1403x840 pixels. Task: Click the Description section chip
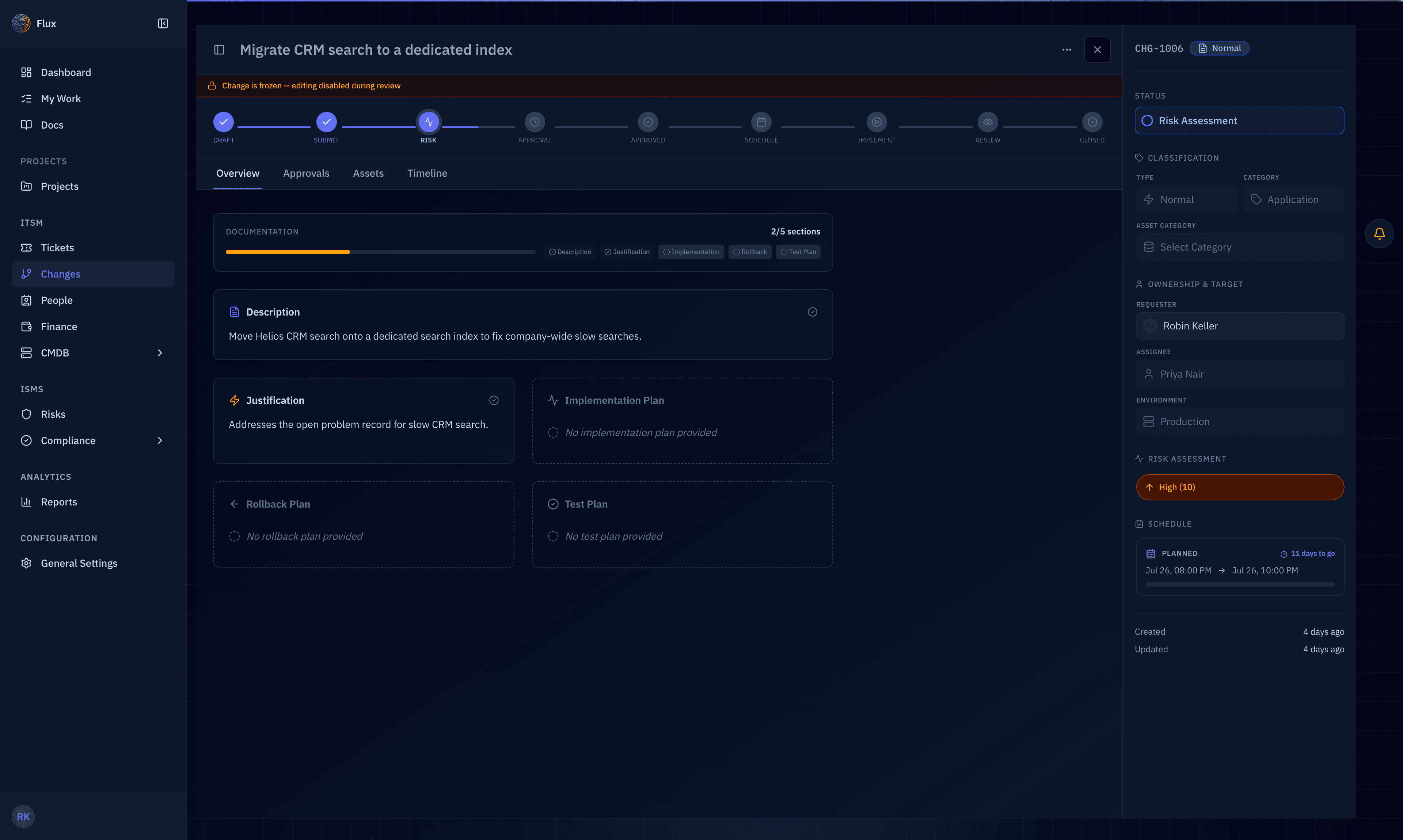(570, 252)
